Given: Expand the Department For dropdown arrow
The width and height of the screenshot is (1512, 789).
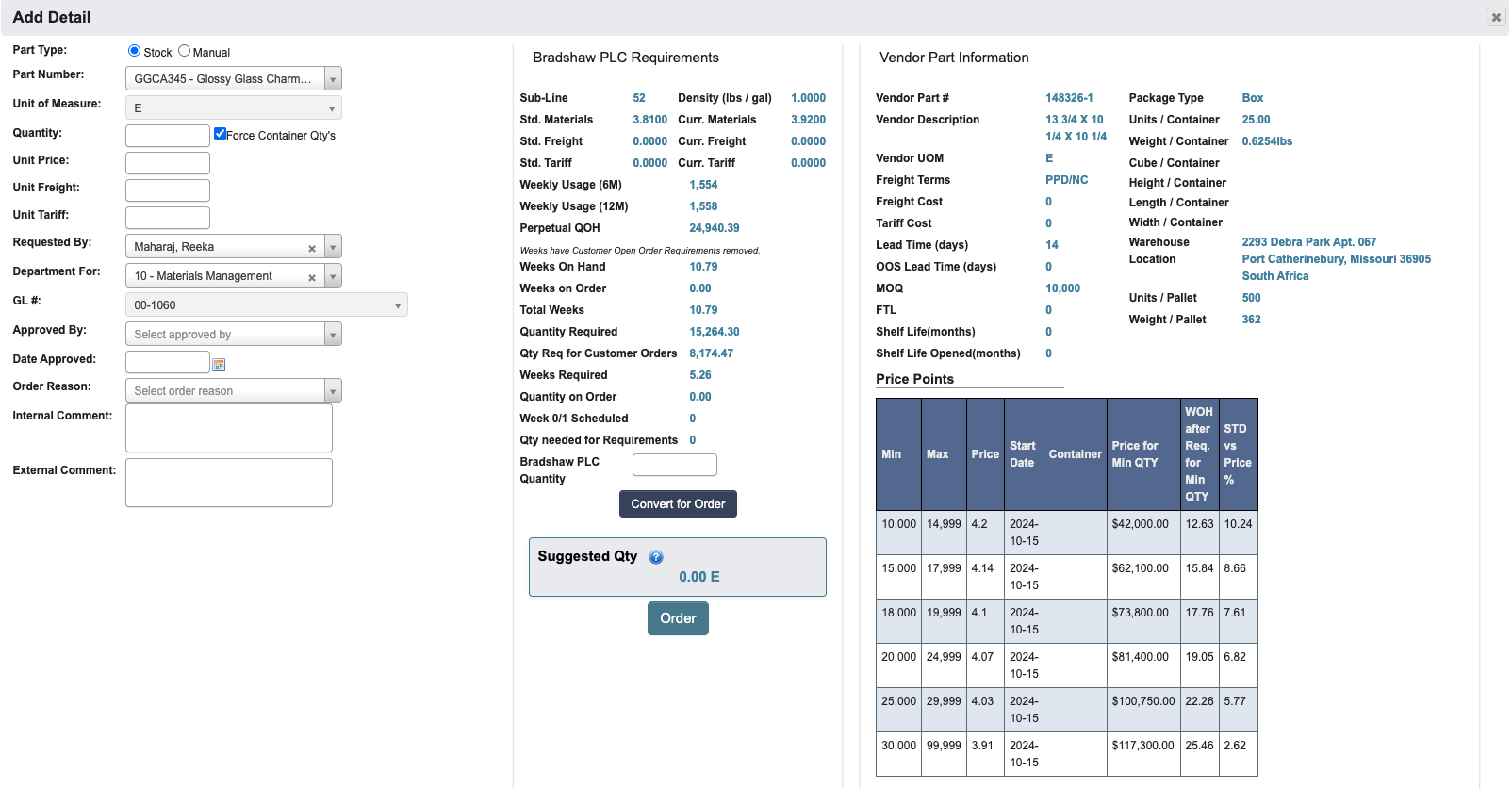Looking at the screenshot, I should 333,276.
